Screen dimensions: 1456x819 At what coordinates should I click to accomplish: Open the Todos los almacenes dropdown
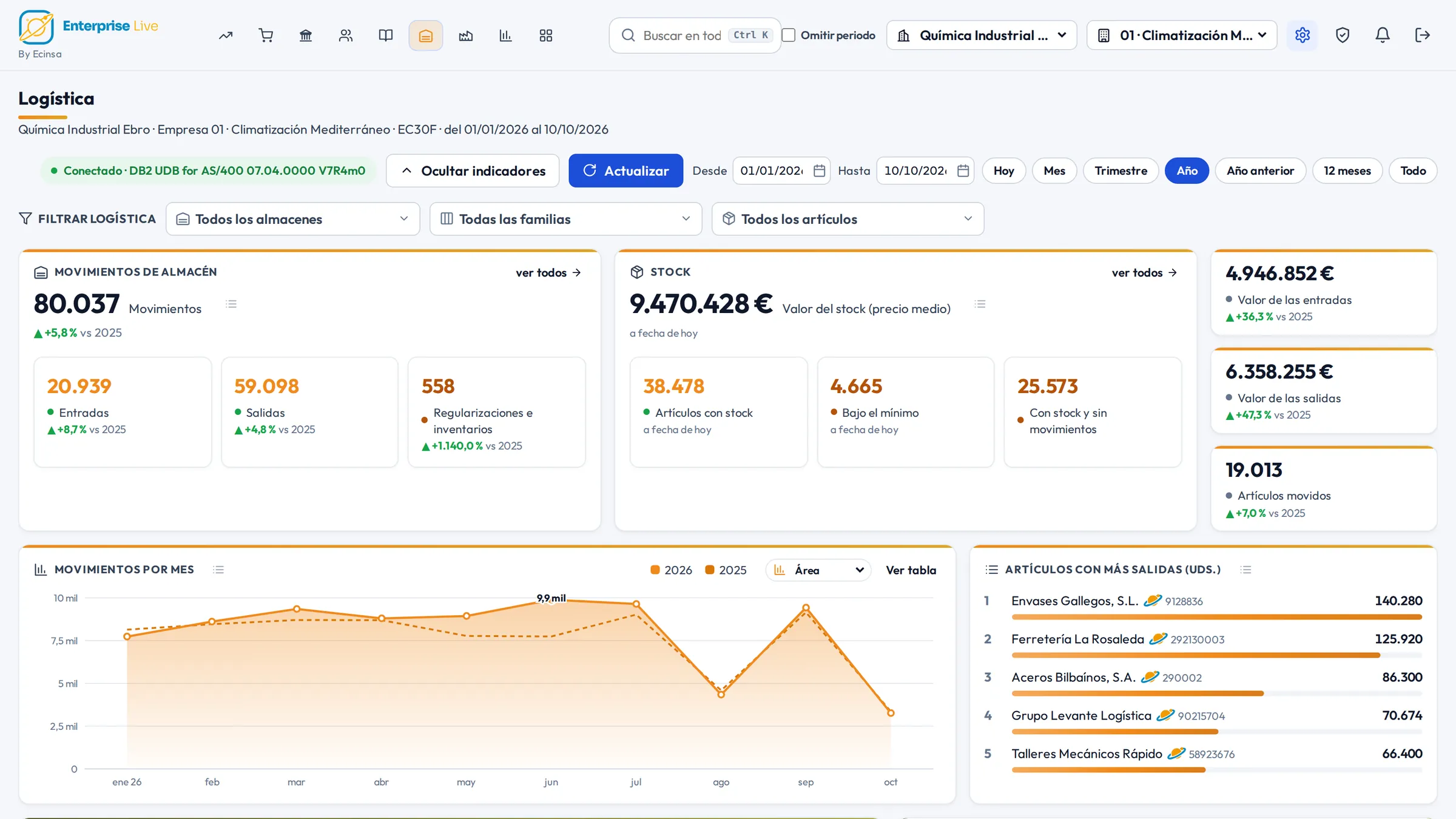(293, 219)
